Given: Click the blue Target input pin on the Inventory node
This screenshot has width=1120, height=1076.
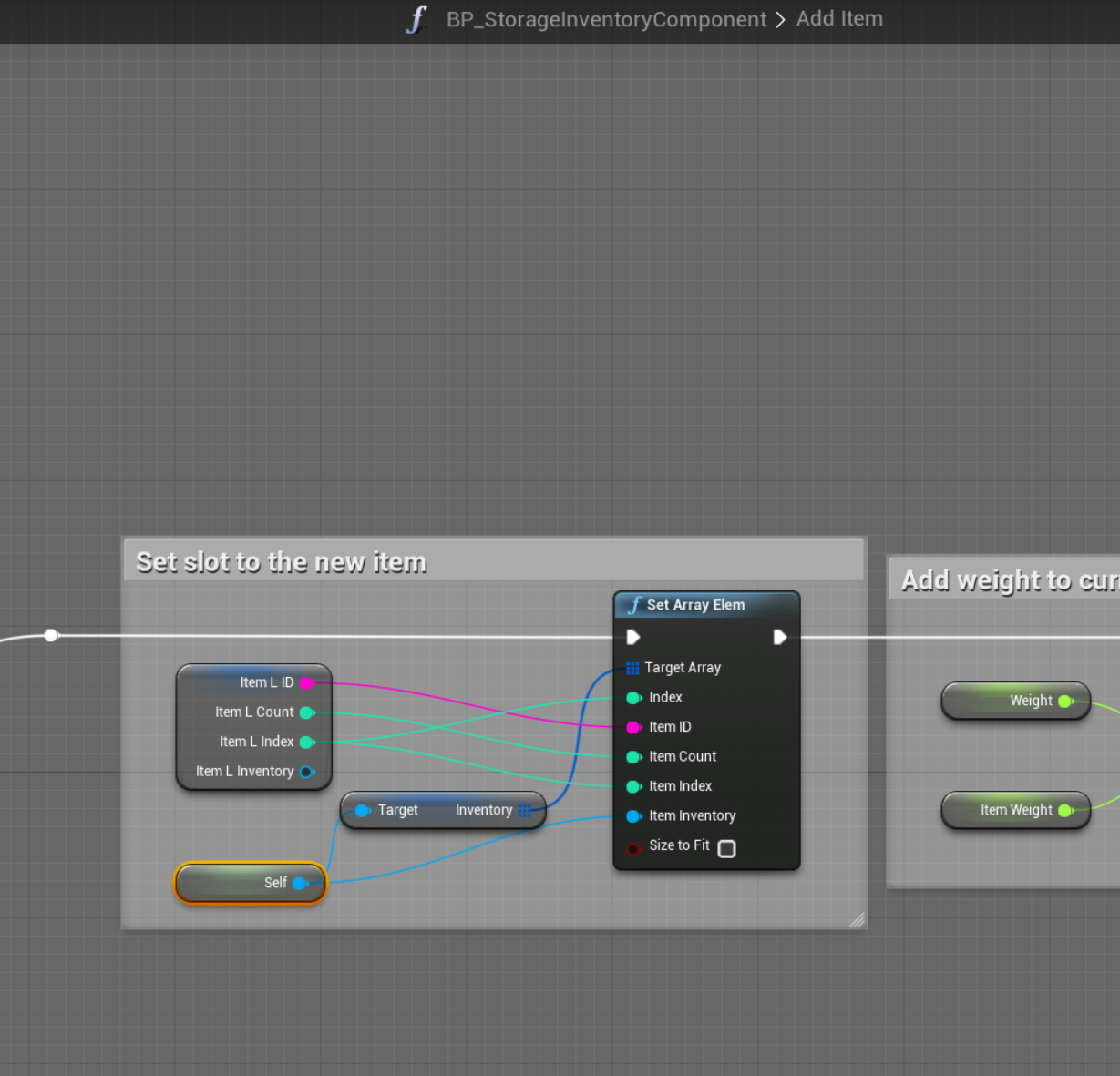Looking at the screenshot, I should click(362, 810).
